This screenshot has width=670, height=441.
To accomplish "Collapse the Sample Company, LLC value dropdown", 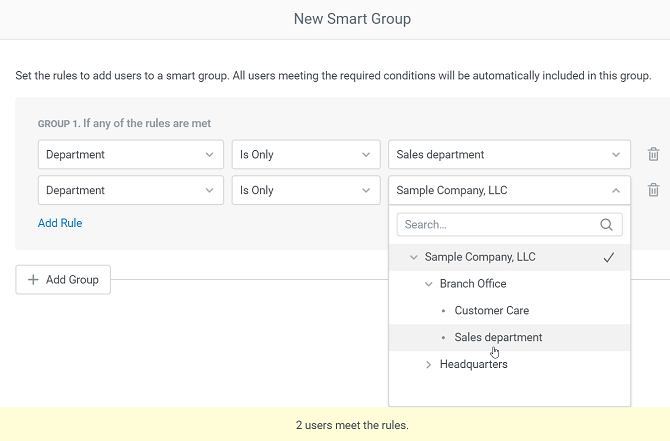I will coord(509,190).
